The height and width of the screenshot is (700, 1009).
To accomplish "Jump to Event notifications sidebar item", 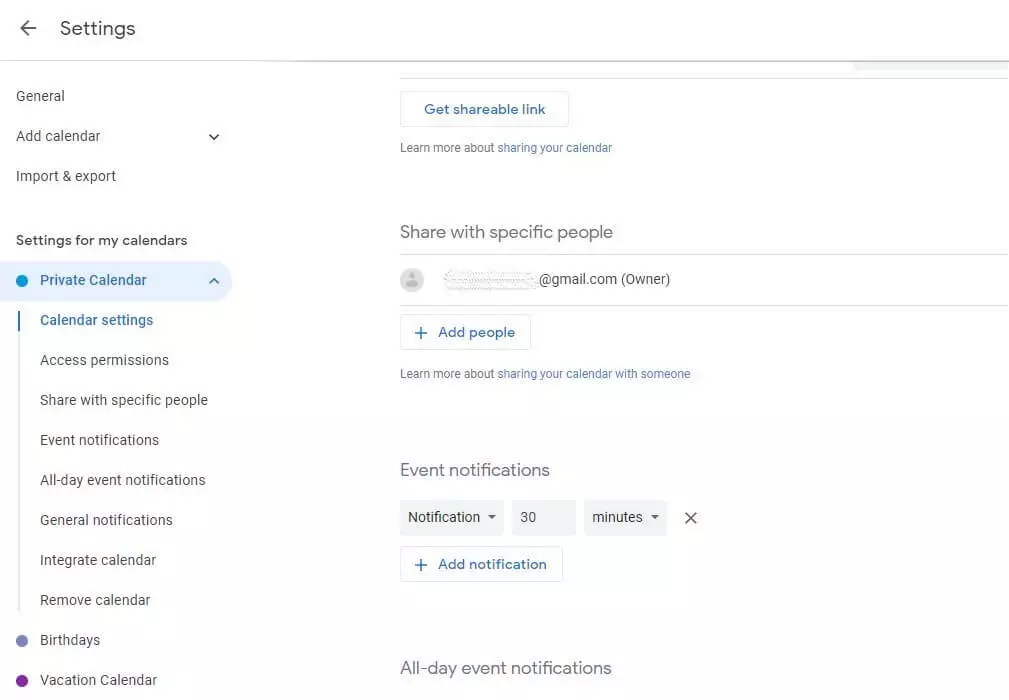I will 99,440.
